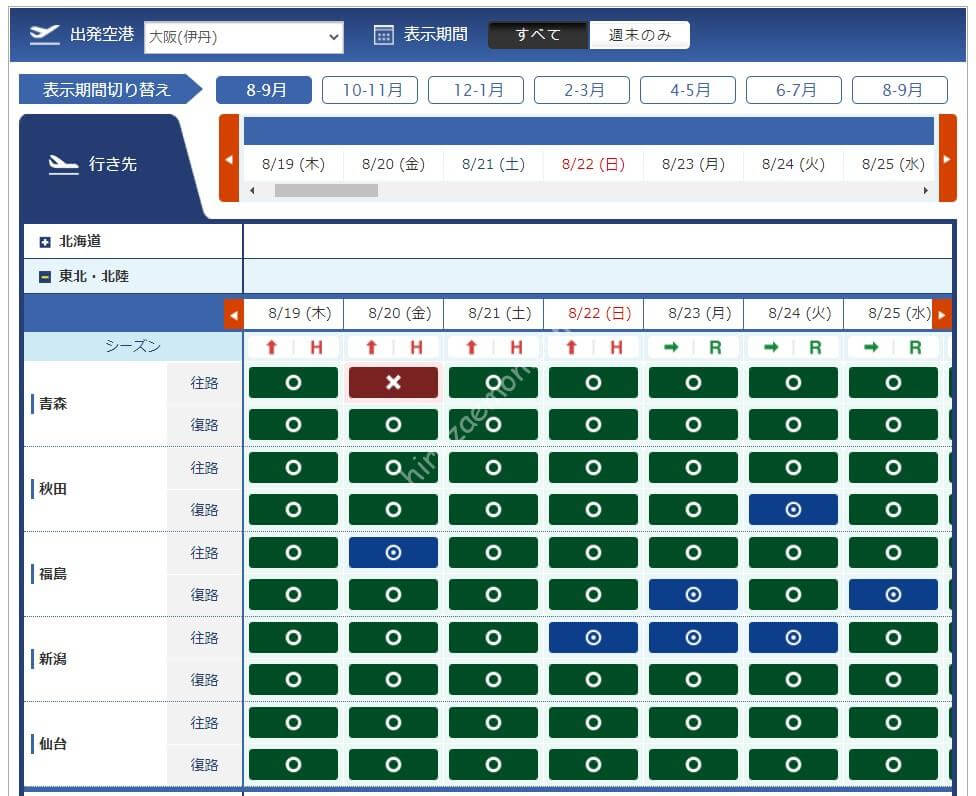This screenshot has height=796, width=976.
Task: Click the 8/23 R season indicator
Action: coord(693,347)
